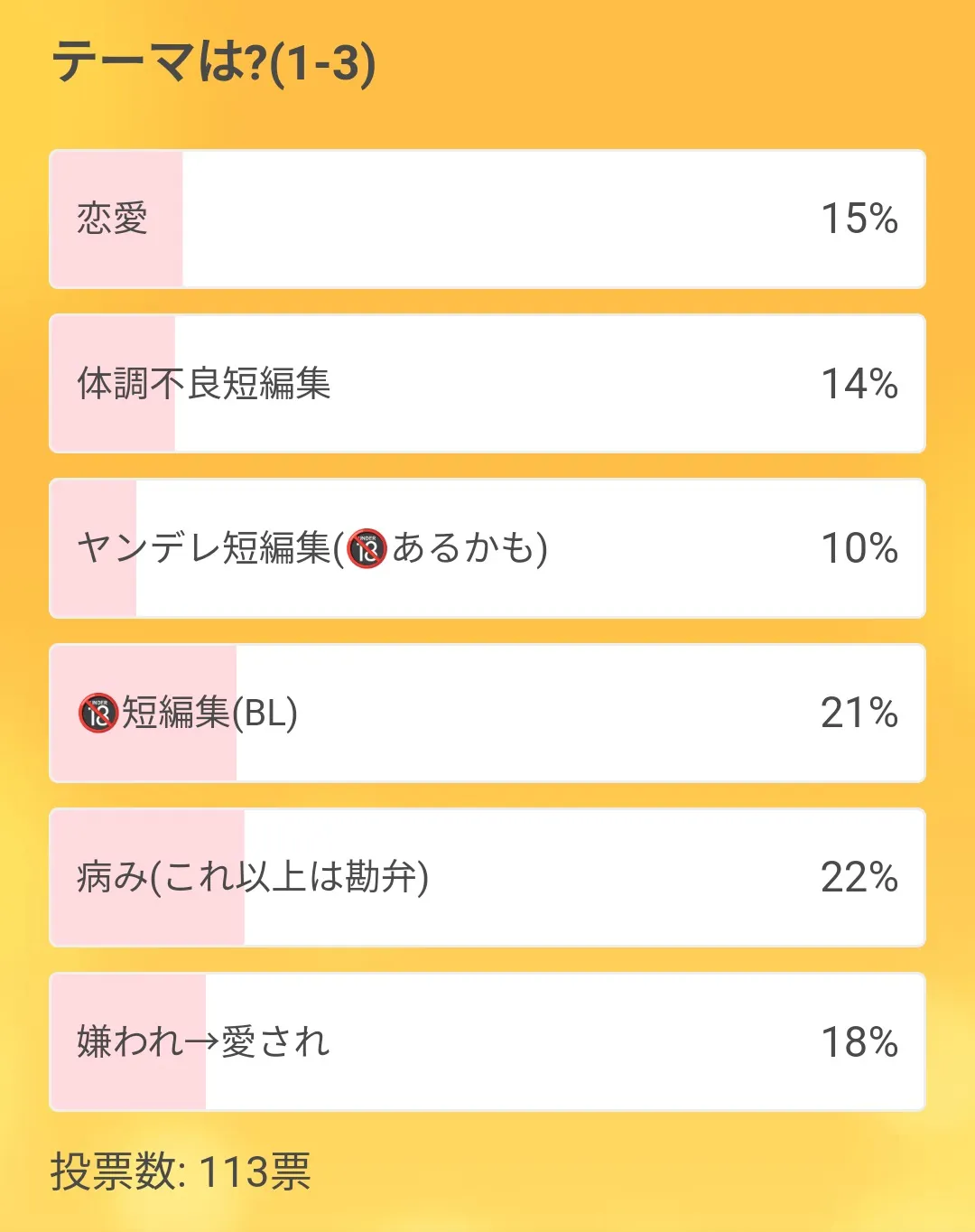Click the 18+ emoji before 短編集(BL)

[x=98, y=714]
